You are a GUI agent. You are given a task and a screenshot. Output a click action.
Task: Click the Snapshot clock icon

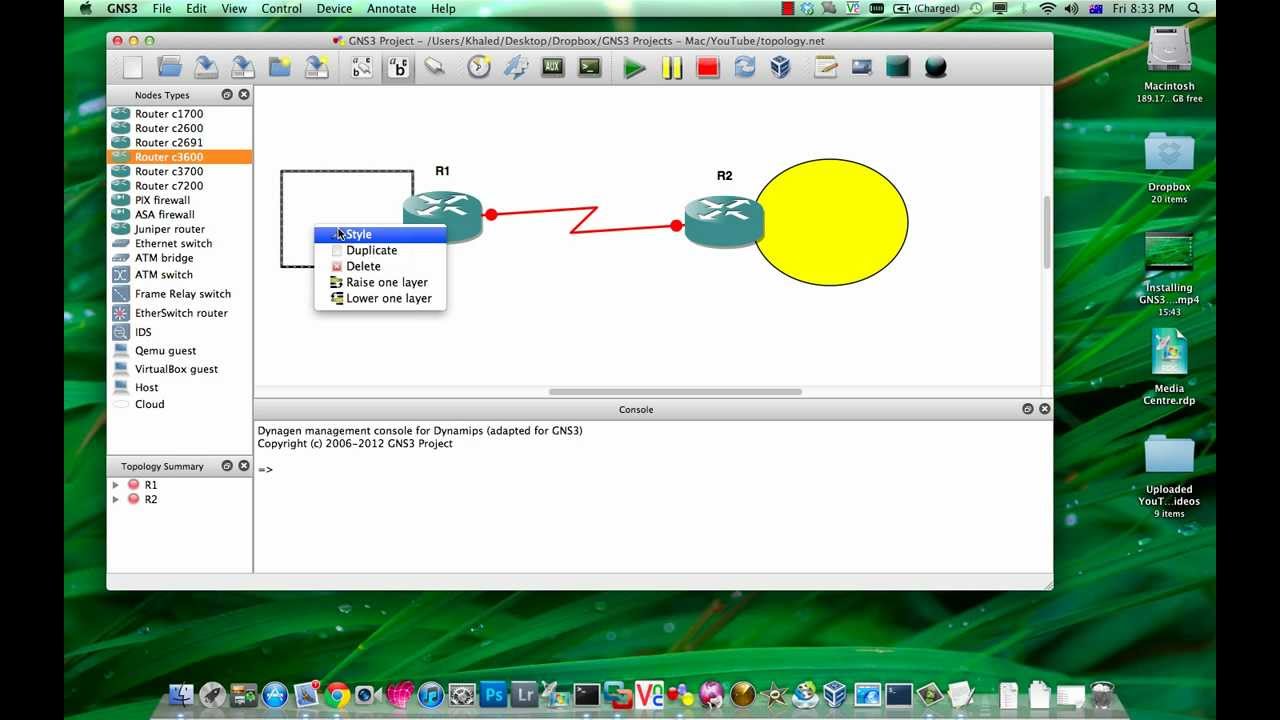tap(479, 67)
